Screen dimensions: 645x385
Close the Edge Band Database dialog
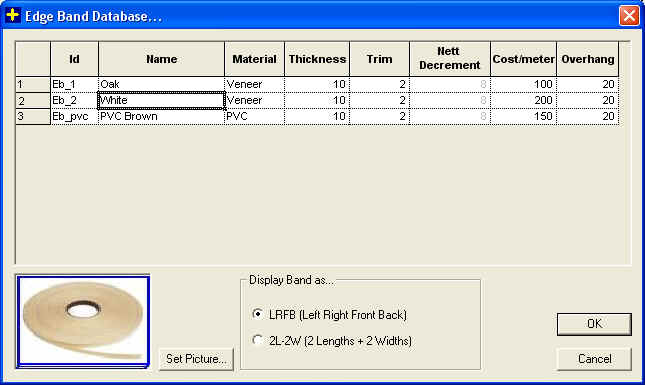pos(629,16)
